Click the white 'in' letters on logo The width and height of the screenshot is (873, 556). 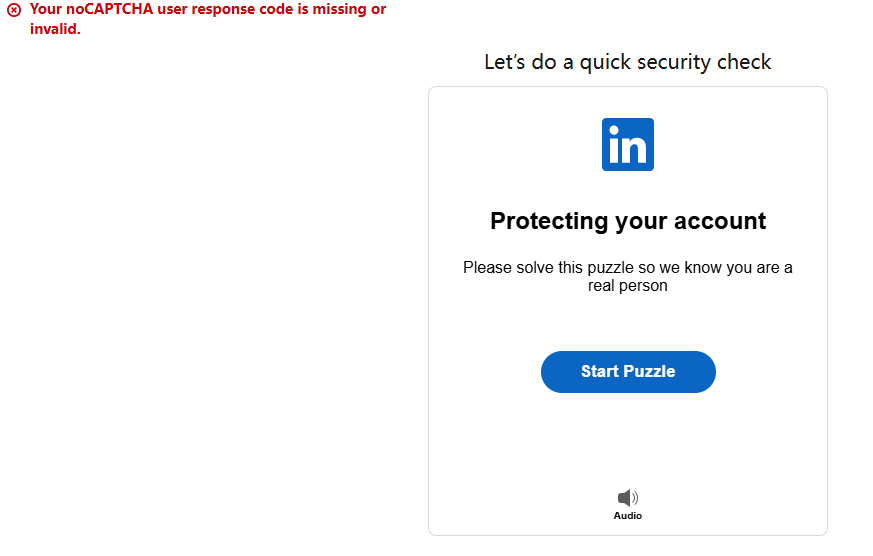(x=627, y=145)
